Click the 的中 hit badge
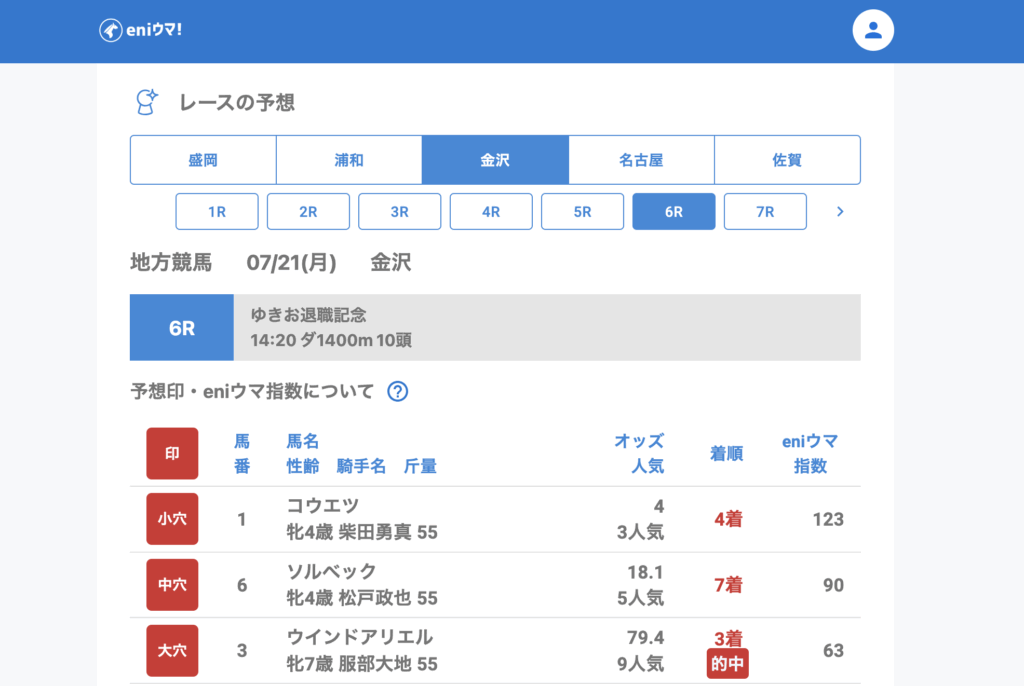Screen dimensions: 1024x686 pos(728,663)
